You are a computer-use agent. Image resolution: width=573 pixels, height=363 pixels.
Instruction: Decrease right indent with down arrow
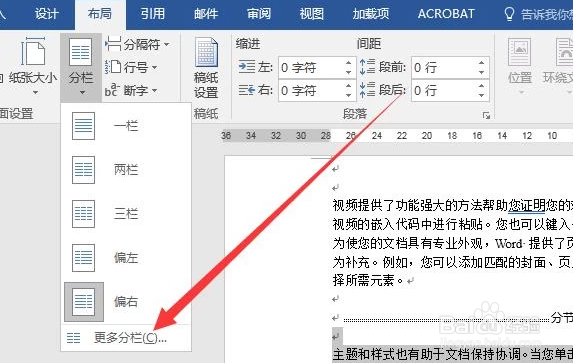pyautogui.click(x=349, y=96)
